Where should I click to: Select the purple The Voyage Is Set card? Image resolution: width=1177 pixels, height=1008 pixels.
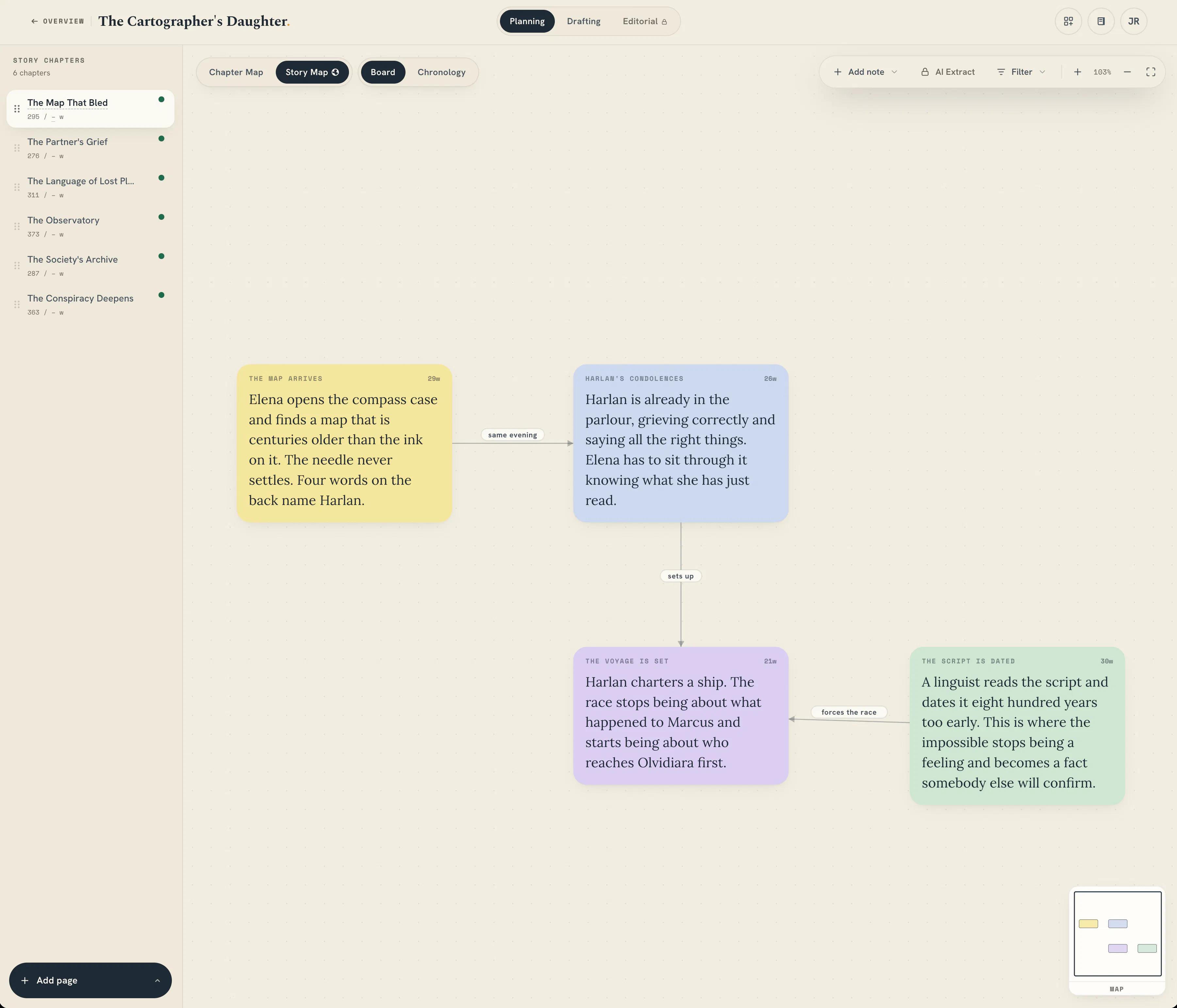point(681,716)
